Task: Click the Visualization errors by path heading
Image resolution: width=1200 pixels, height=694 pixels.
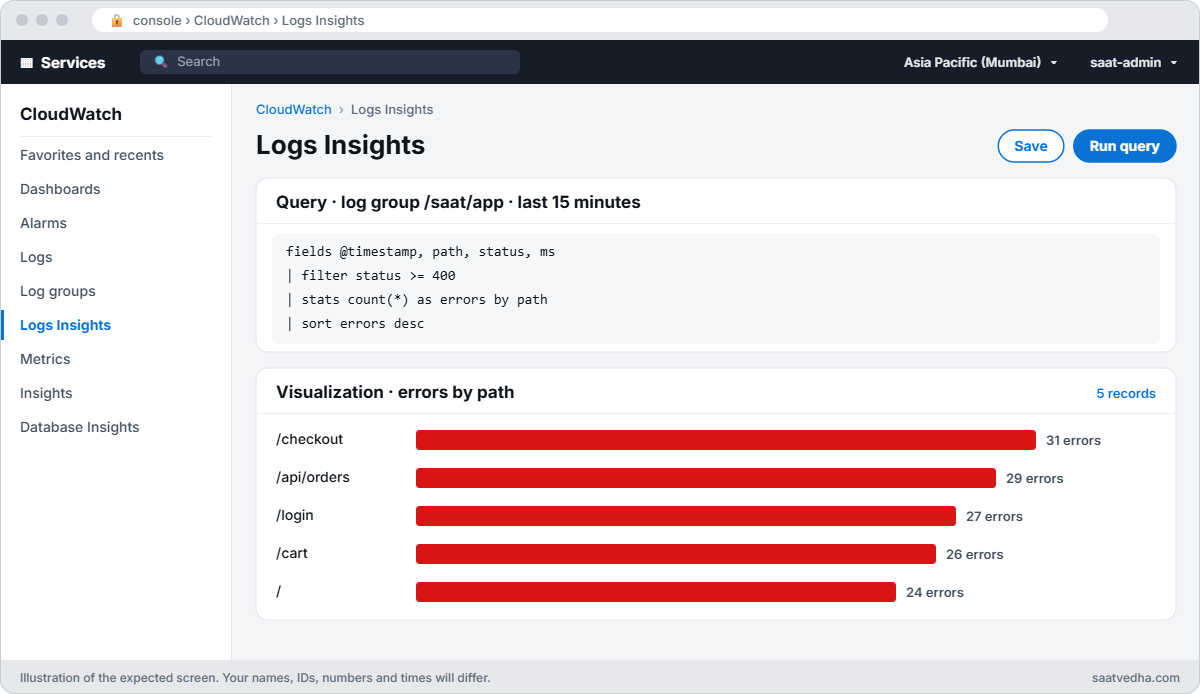Action: click(x=395, y=392)
